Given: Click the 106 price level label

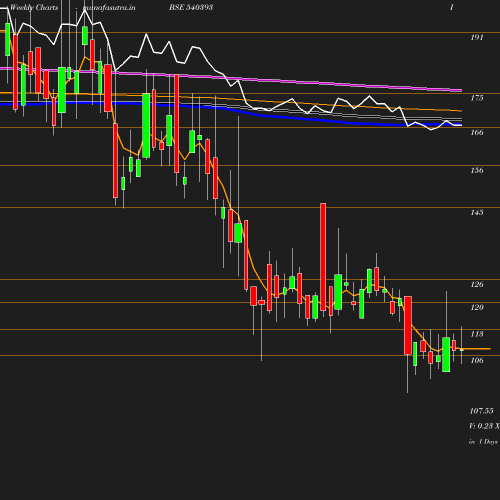Looking at the screenshot, I should tap(477, 360).
